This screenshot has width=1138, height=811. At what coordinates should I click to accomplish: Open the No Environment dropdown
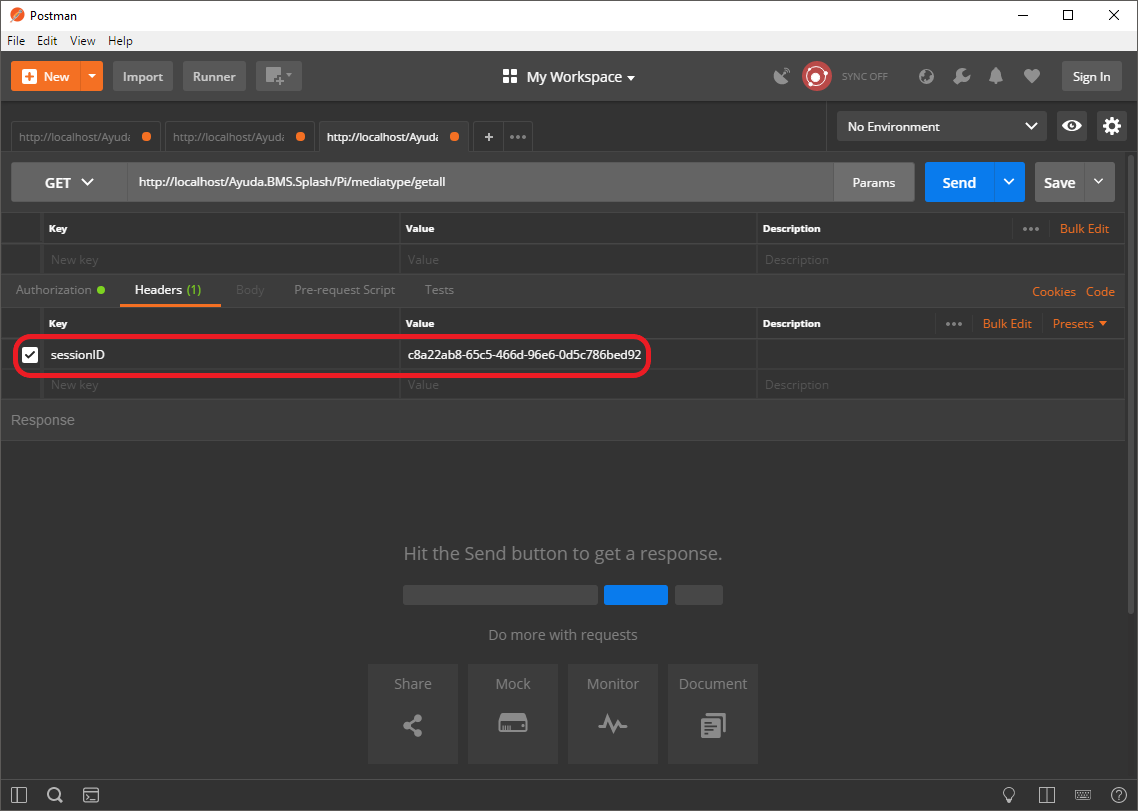(941, 126)
